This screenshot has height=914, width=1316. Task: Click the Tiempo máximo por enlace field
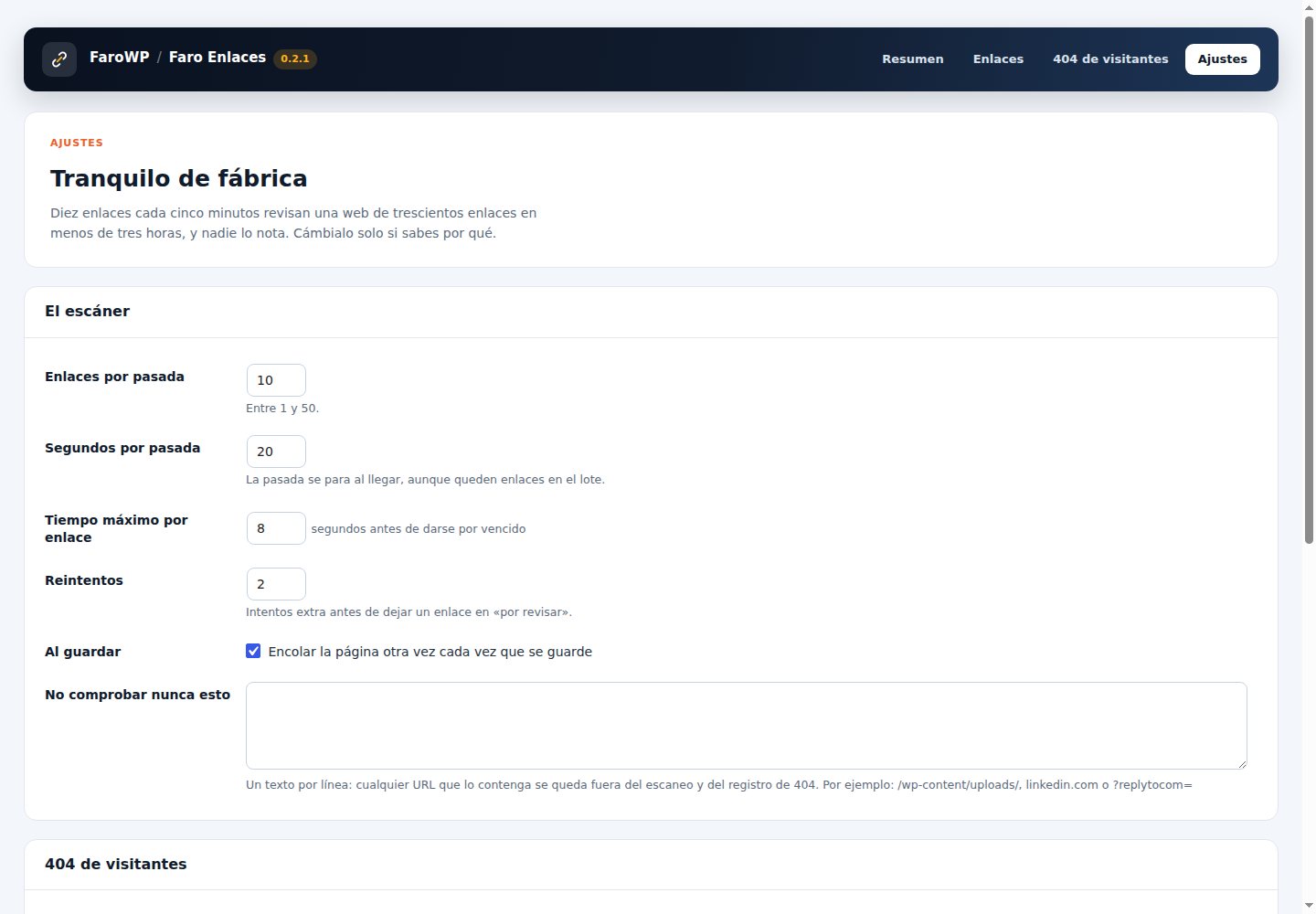[x=276, y=528]
